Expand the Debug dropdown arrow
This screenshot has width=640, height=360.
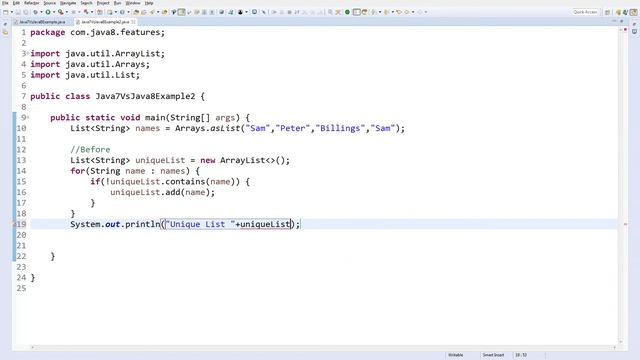pos(41,12)
